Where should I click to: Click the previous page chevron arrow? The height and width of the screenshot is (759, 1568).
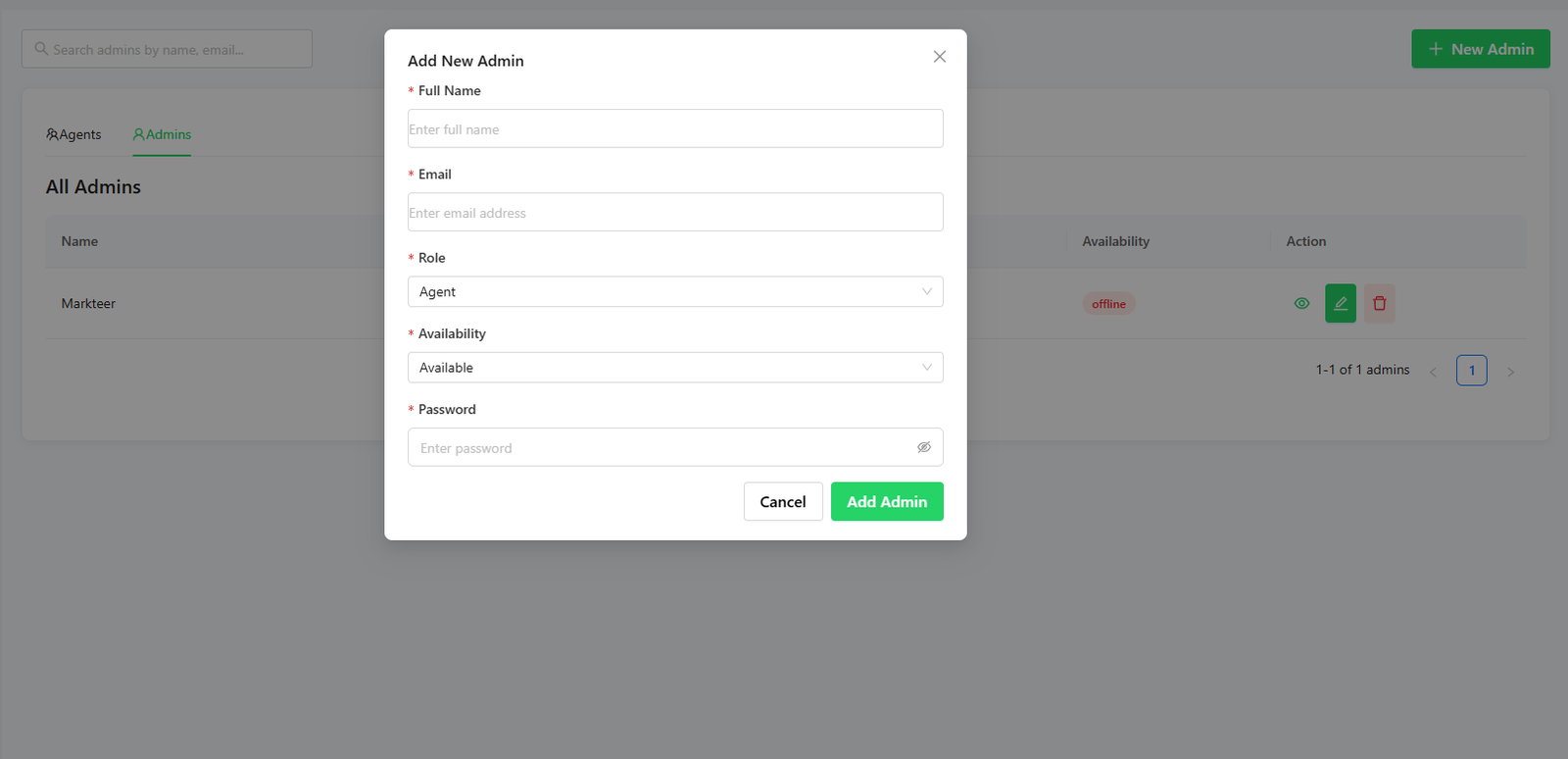coord(1433,371)
